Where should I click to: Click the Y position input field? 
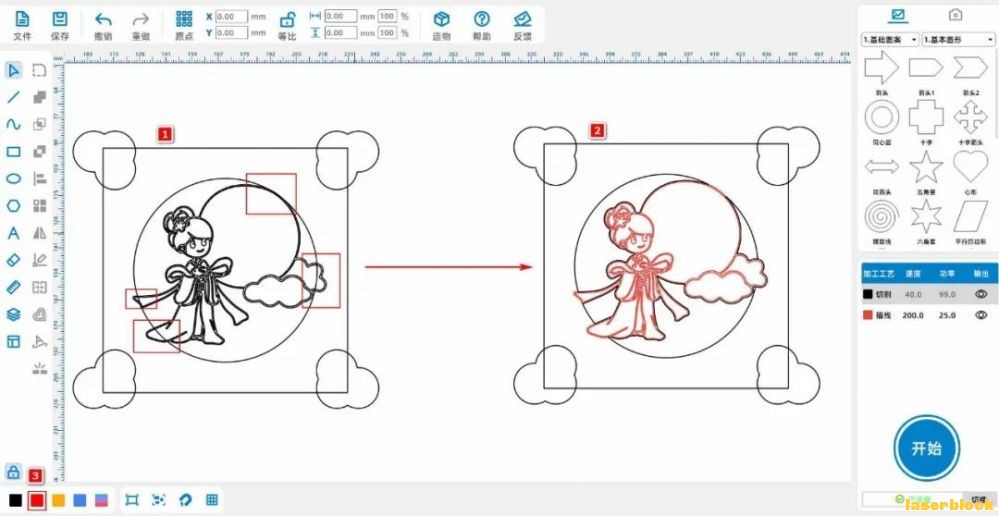(232, 32)
